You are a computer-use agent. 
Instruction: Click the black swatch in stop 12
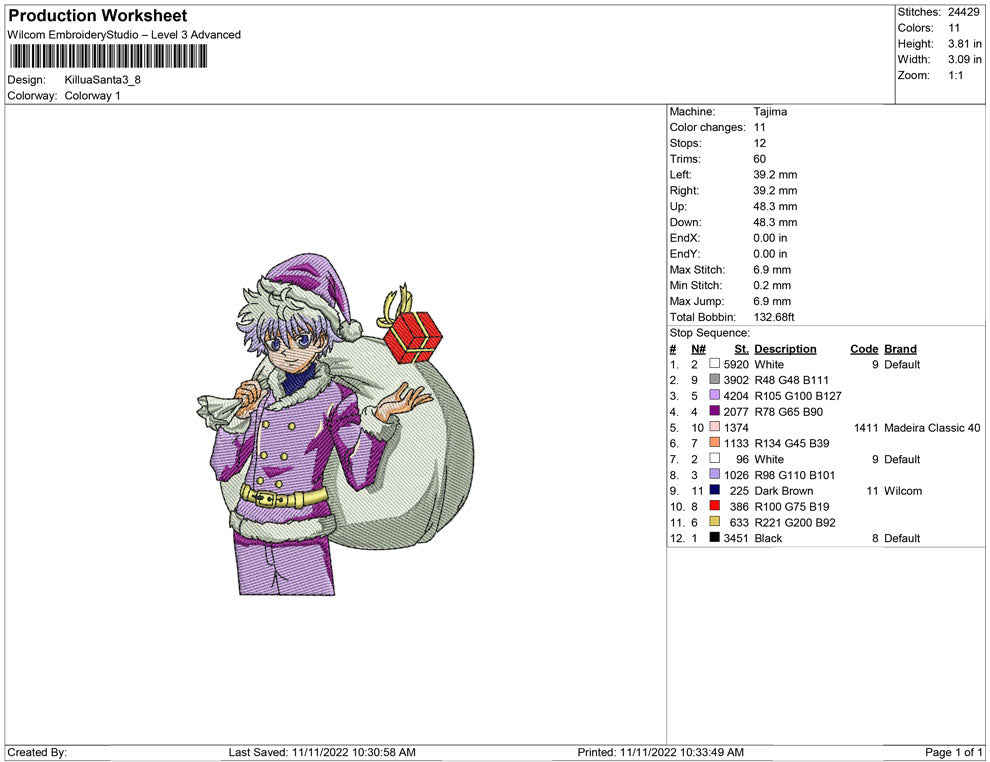pos(714,537)
